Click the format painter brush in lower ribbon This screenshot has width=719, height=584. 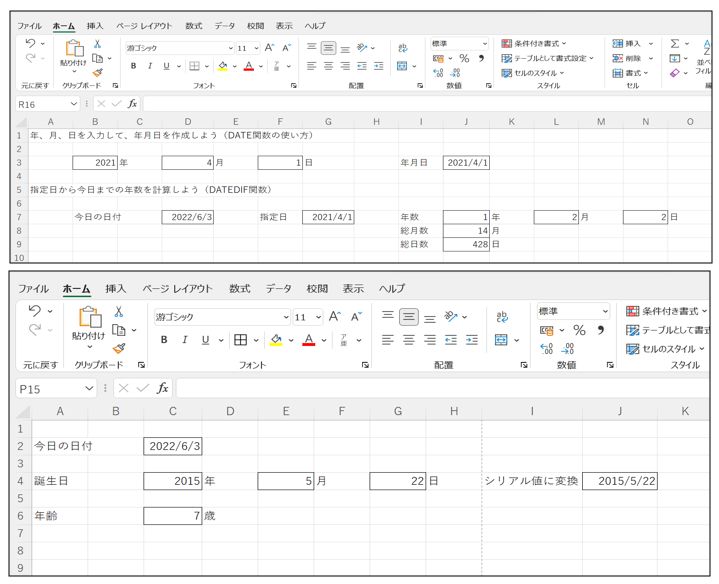119,348
